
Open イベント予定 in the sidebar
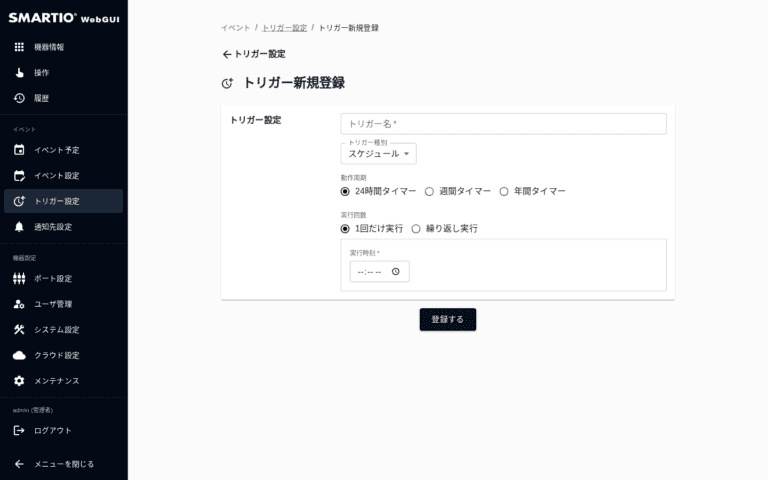tap(56, 150)
